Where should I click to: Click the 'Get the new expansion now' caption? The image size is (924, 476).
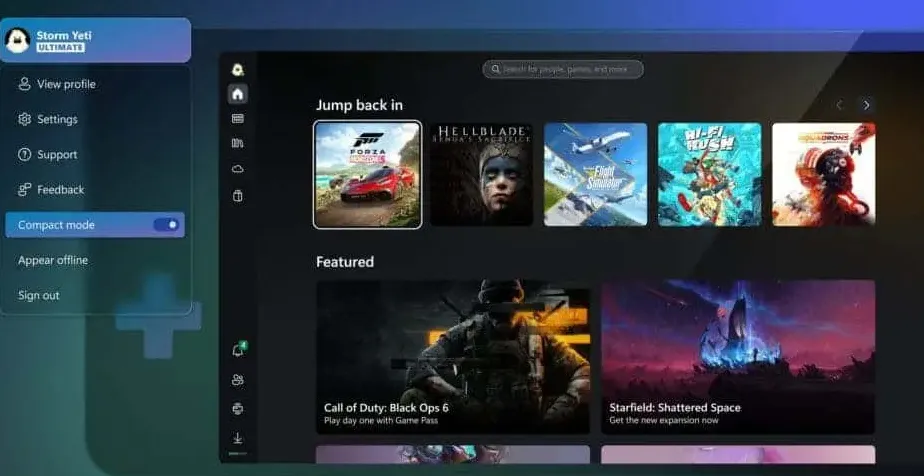pos(664,421)
